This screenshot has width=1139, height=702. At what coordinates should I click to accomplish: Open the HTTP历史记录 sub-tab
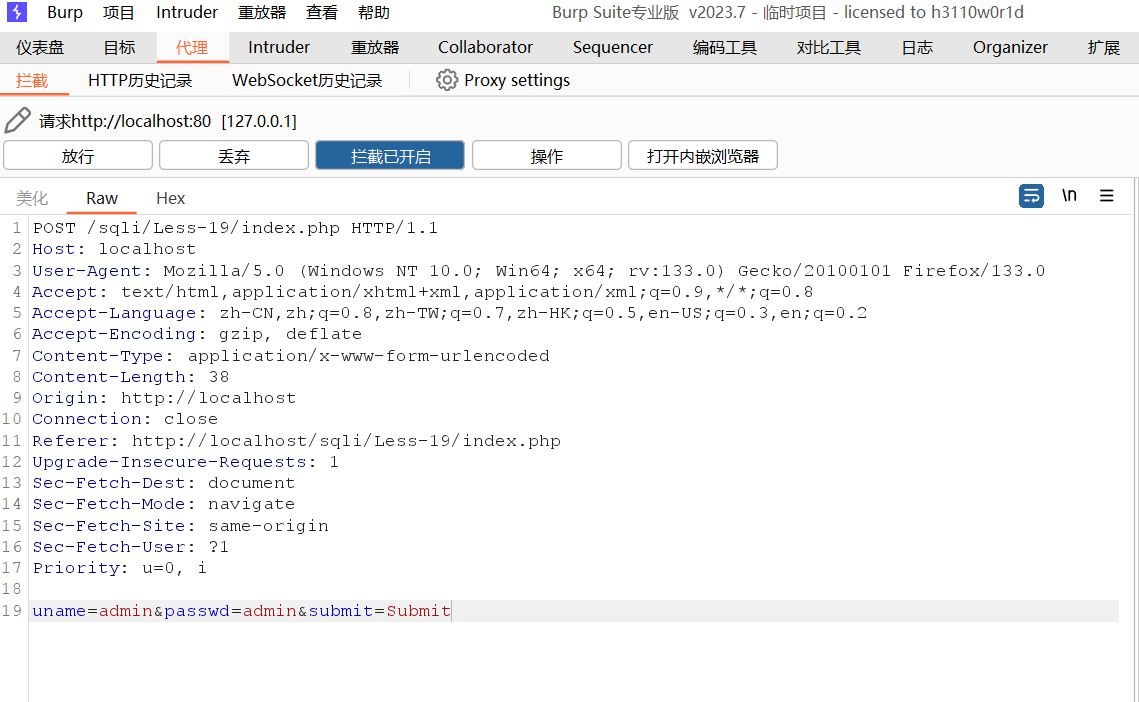[140, 80]
